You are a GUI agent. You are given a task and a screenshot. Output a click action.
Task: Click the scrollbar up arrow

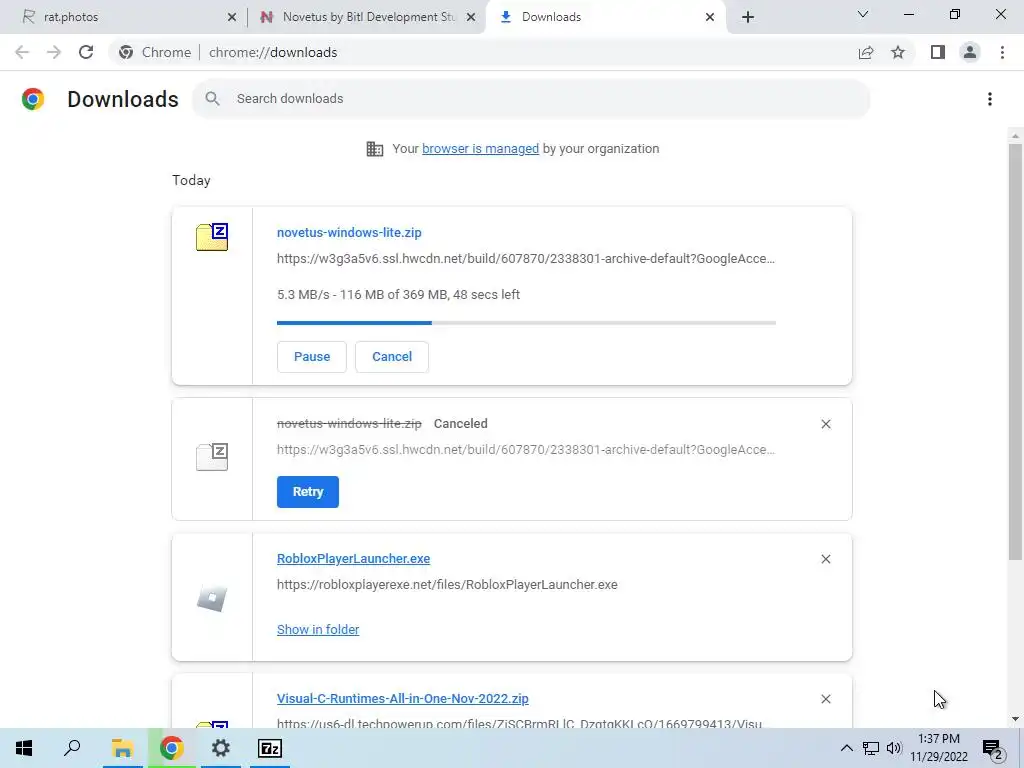coord(1015,136)
